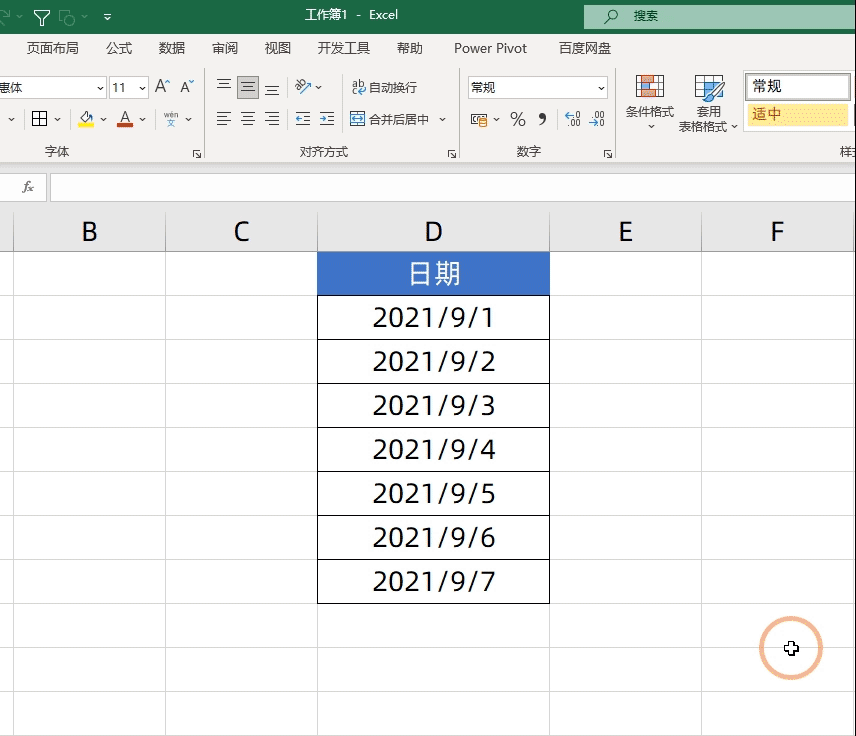Switch to the Power Pivot tab
This screenshot has width=856, height=736.
click(x=490, y=48)
